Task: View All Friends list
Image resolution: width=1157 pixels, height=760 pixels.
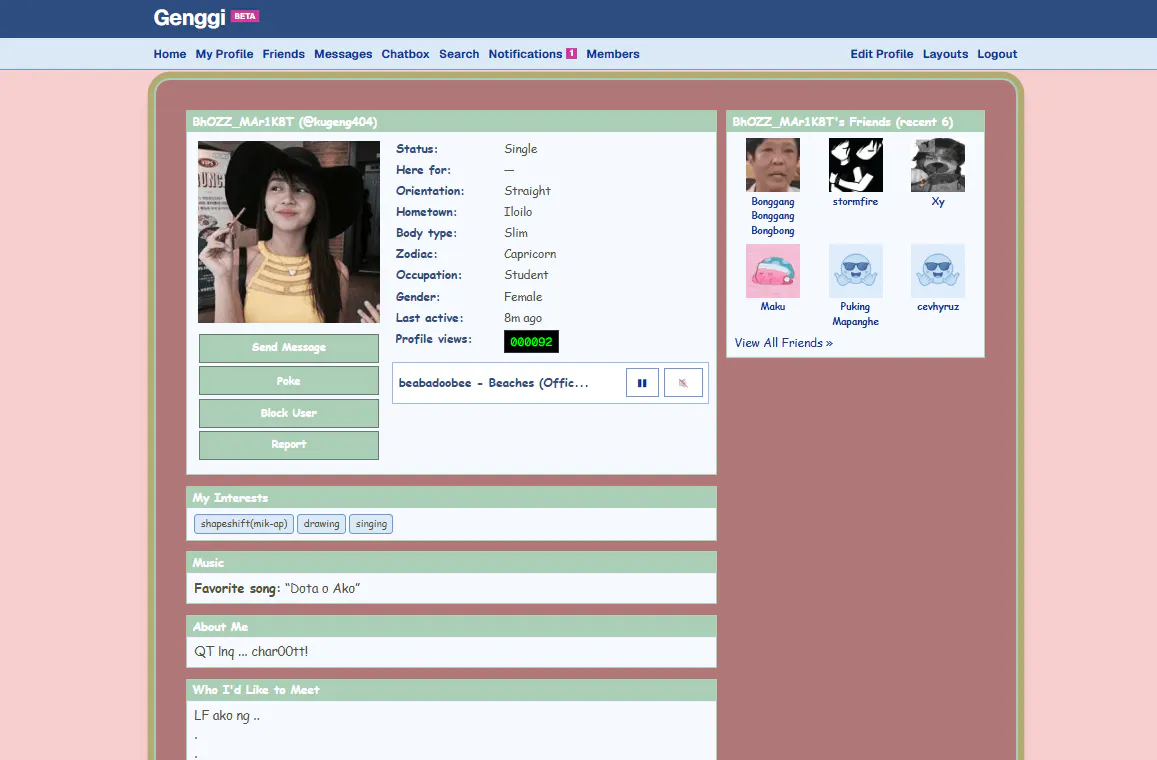Action: [784, 343]
